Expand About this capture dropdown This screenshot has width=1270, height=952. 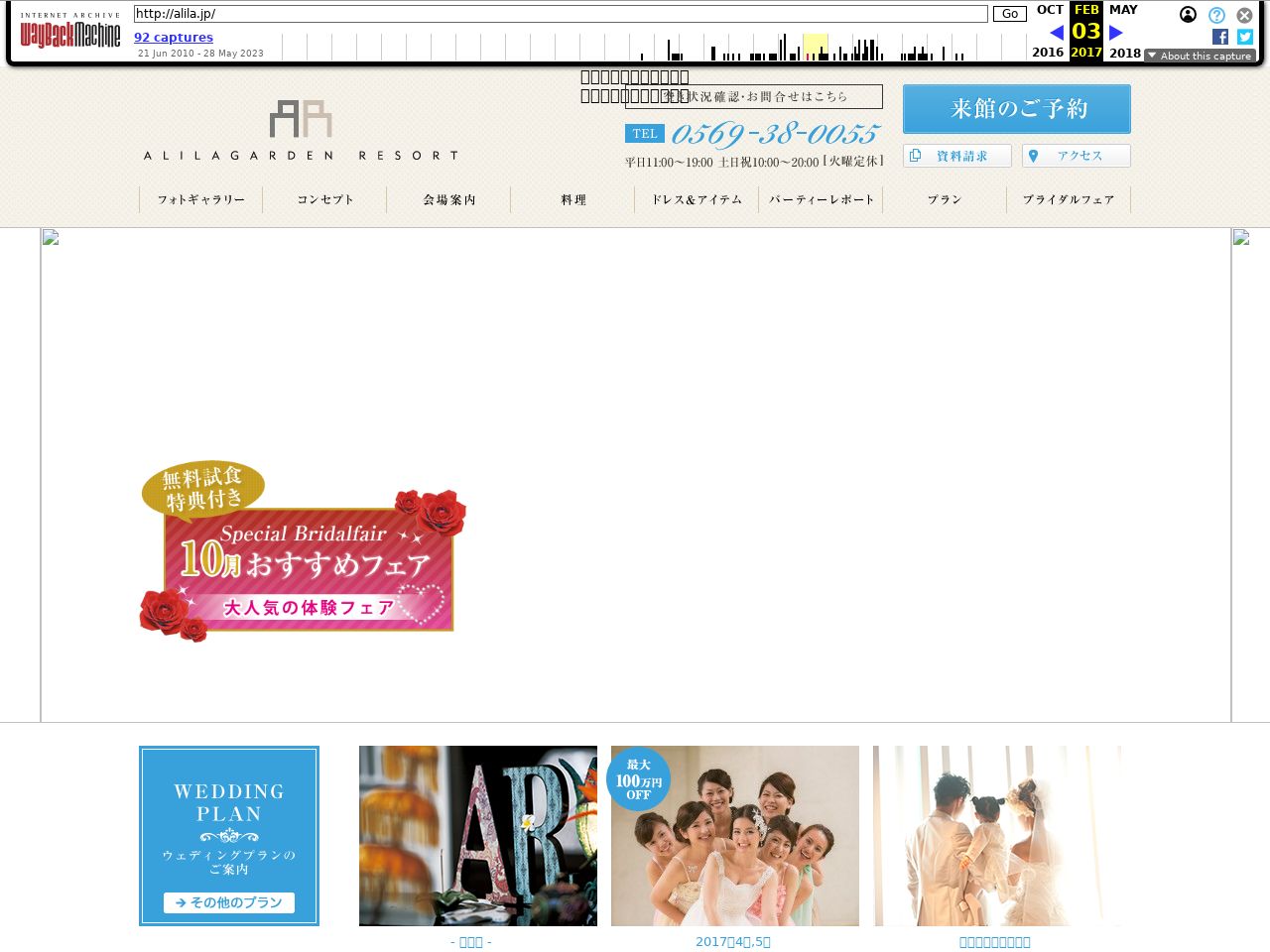(1200, 56)
